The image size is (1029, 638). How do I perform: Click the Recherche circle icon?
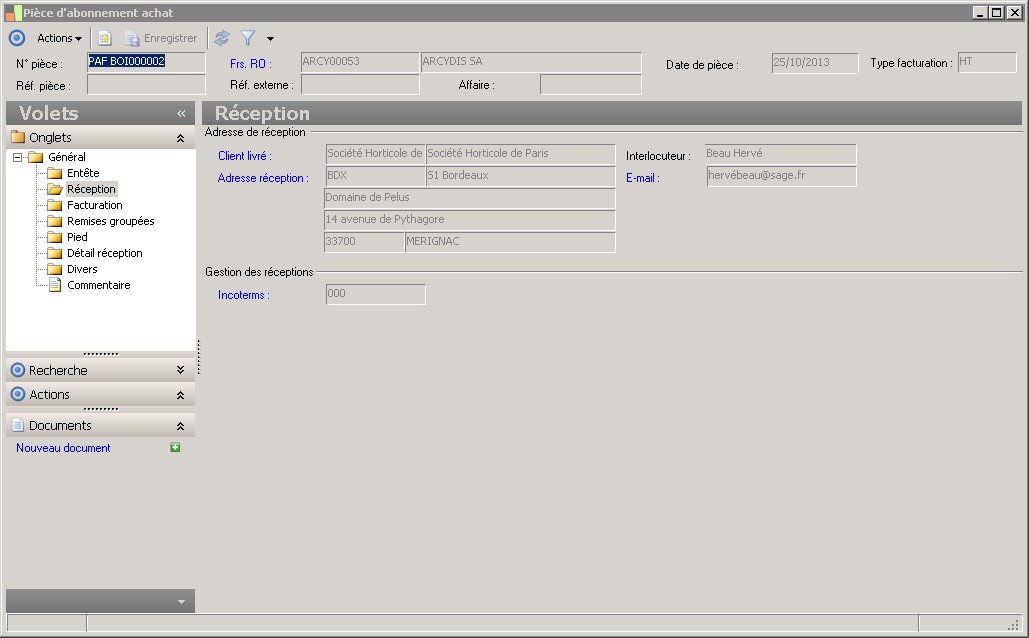18,370
